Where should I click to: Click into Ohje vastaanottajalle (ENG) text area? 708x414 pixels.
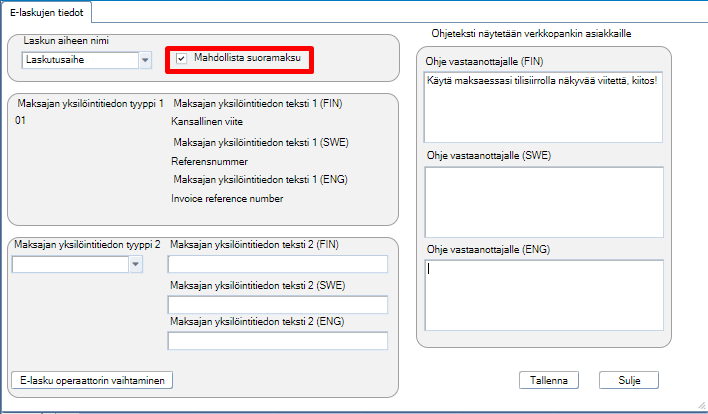[544, 295]
